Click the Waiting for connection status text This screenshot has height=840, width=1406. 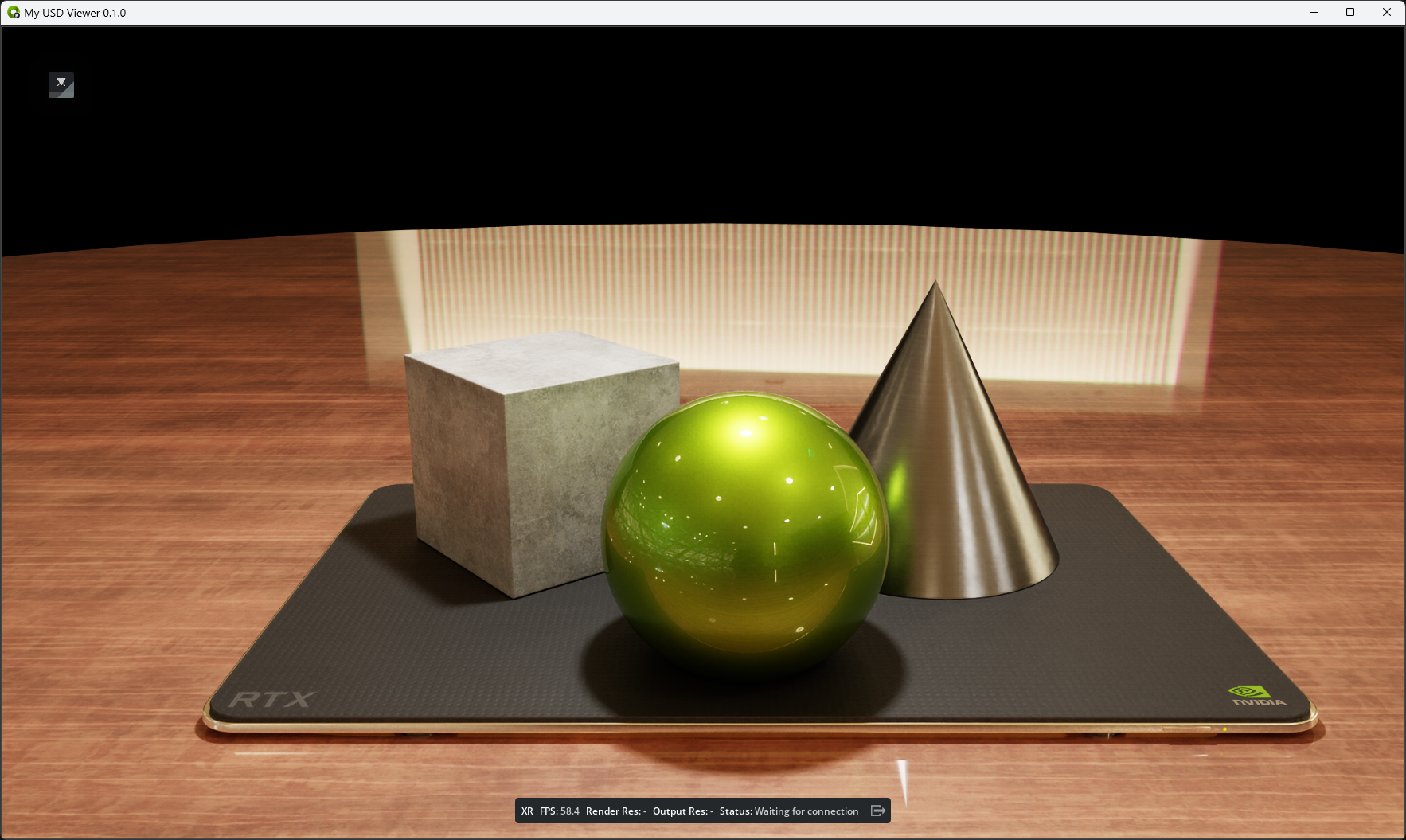coord(806,811)
